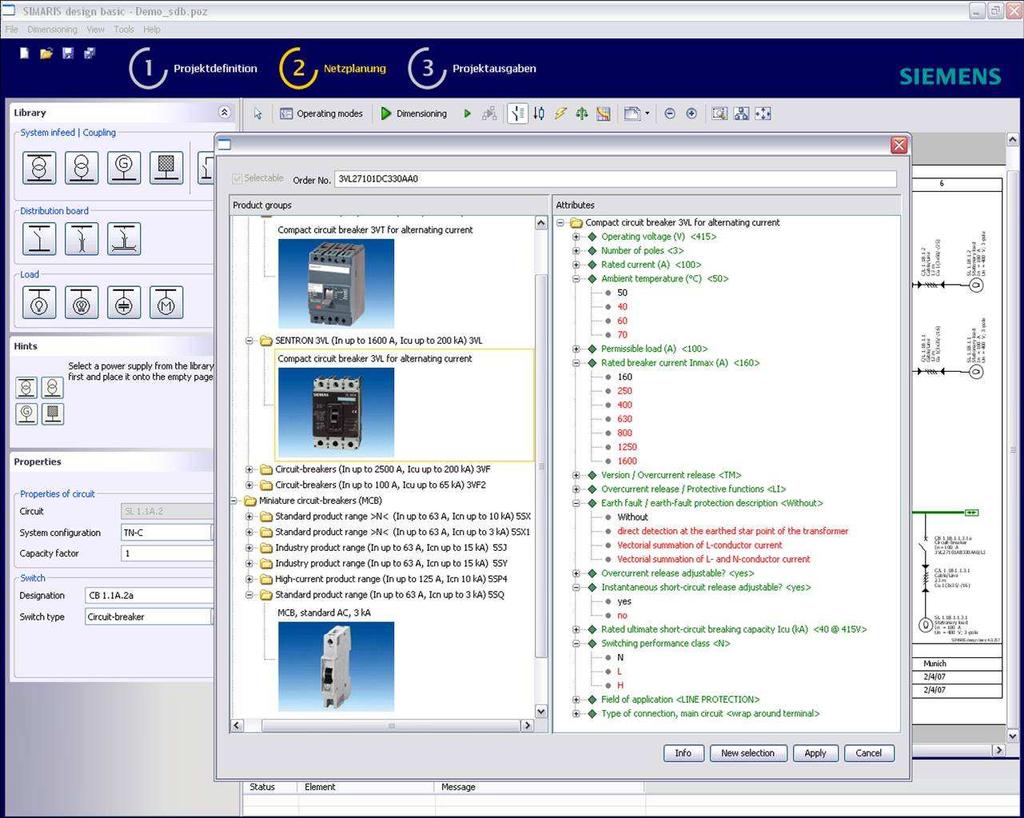1024x818 pixels.
Task: Cancel the product selection dialog
Action: click(x=869, y=753)
